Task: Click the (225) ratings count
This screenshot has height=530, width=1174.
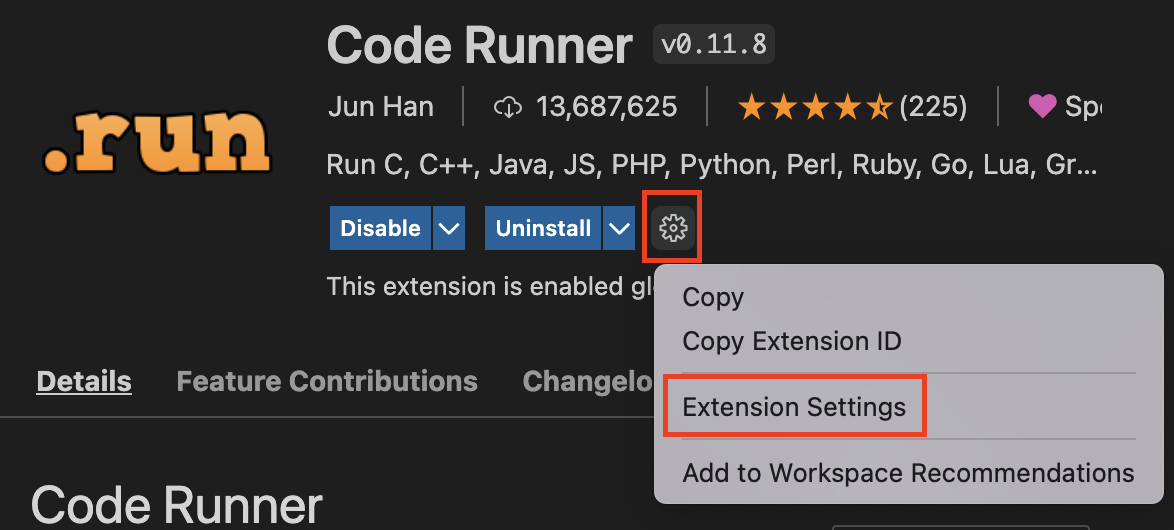Action: pos(933,107)
